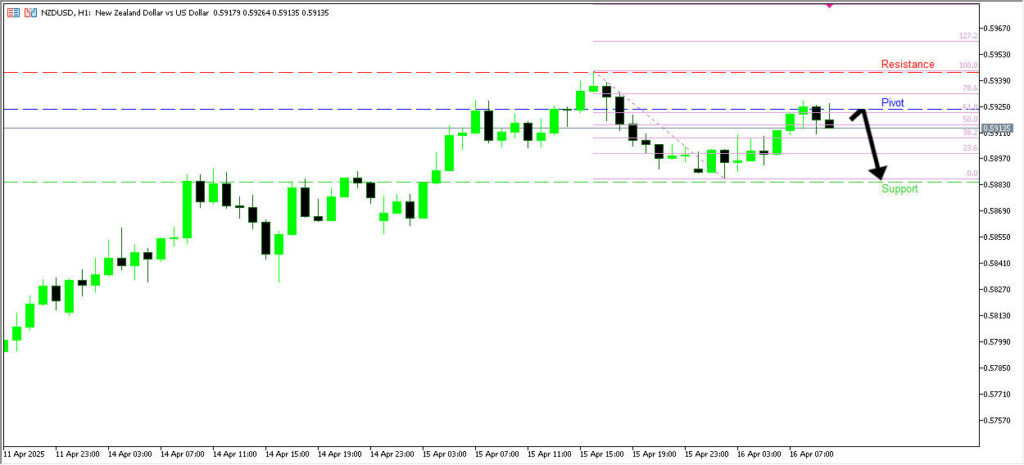This screenshot has height=465, width=1024.
Task: Click the Fibonacci 0.0 level label
Action: coord(971,174)
